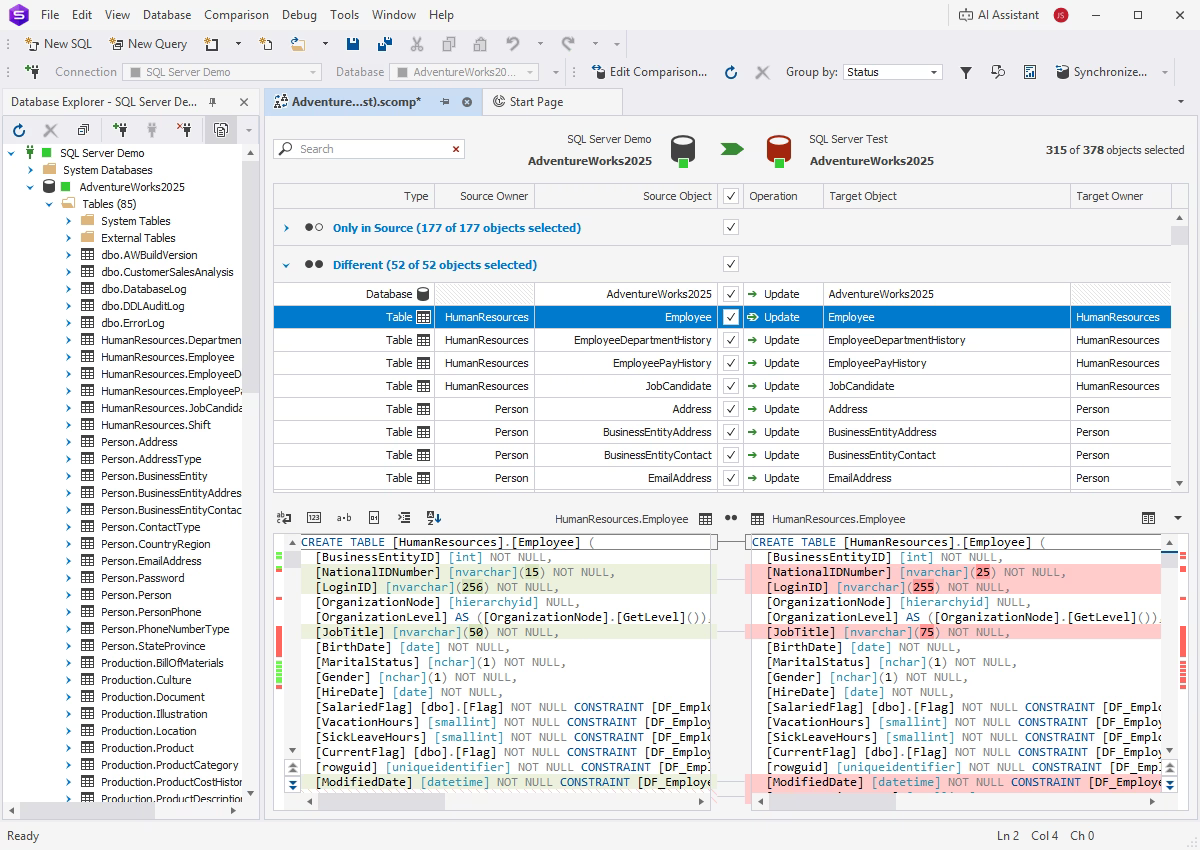Click the Redo arrow icon
Screen dimensions: 1200x850
(569, 44)
